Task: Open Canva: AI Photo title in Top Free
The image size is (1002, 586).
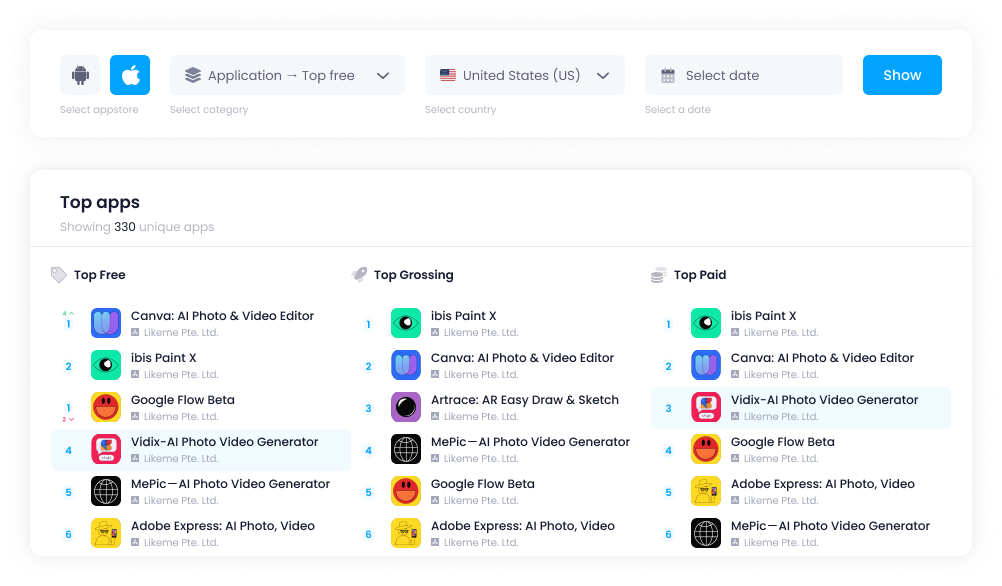Action: tap(222, 316)
